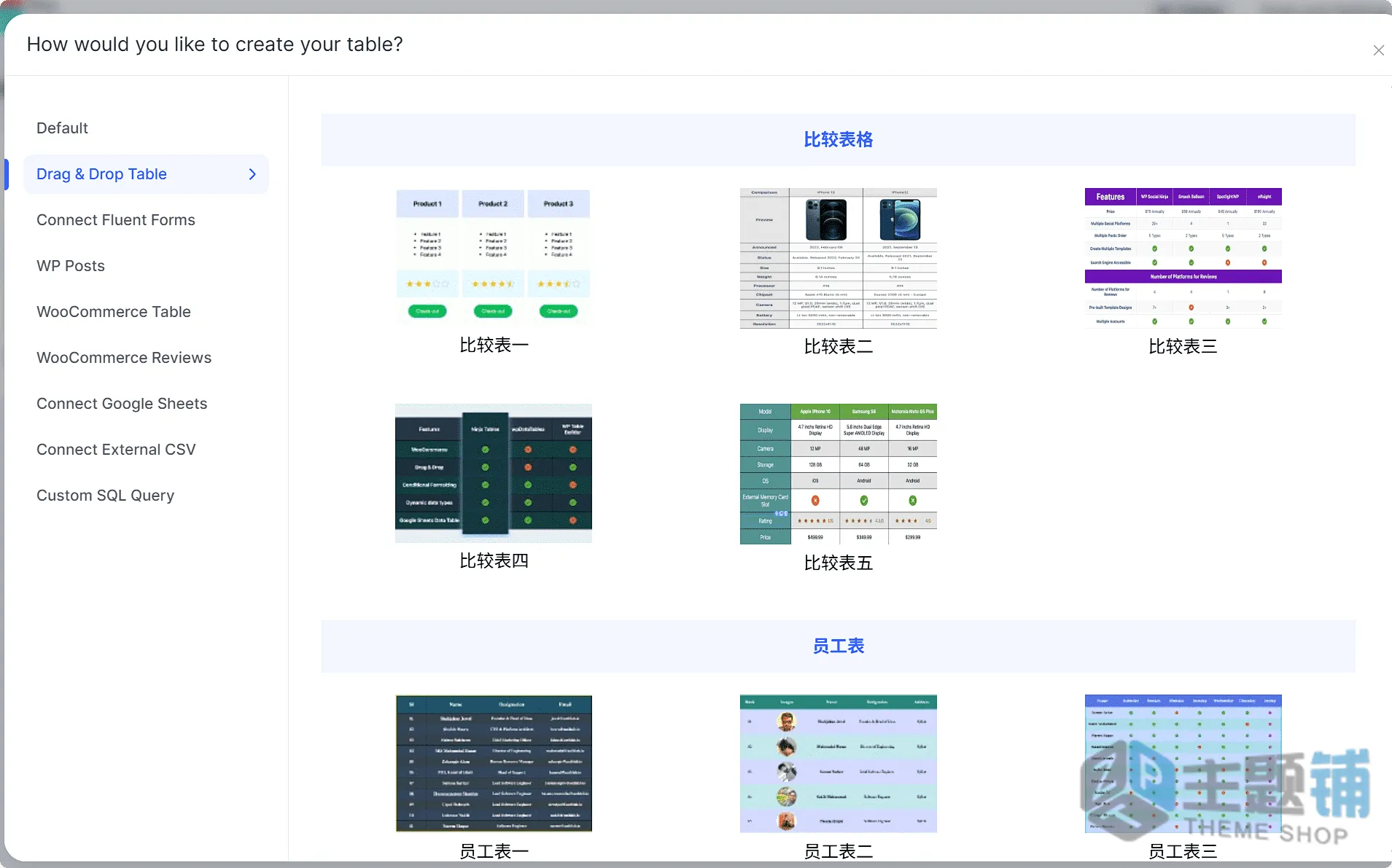The width and height of the screenshot is (1392, 868).
Task: Pick the 比较表二 phone comparison thumbnail
Action: [x=839, y=258]
